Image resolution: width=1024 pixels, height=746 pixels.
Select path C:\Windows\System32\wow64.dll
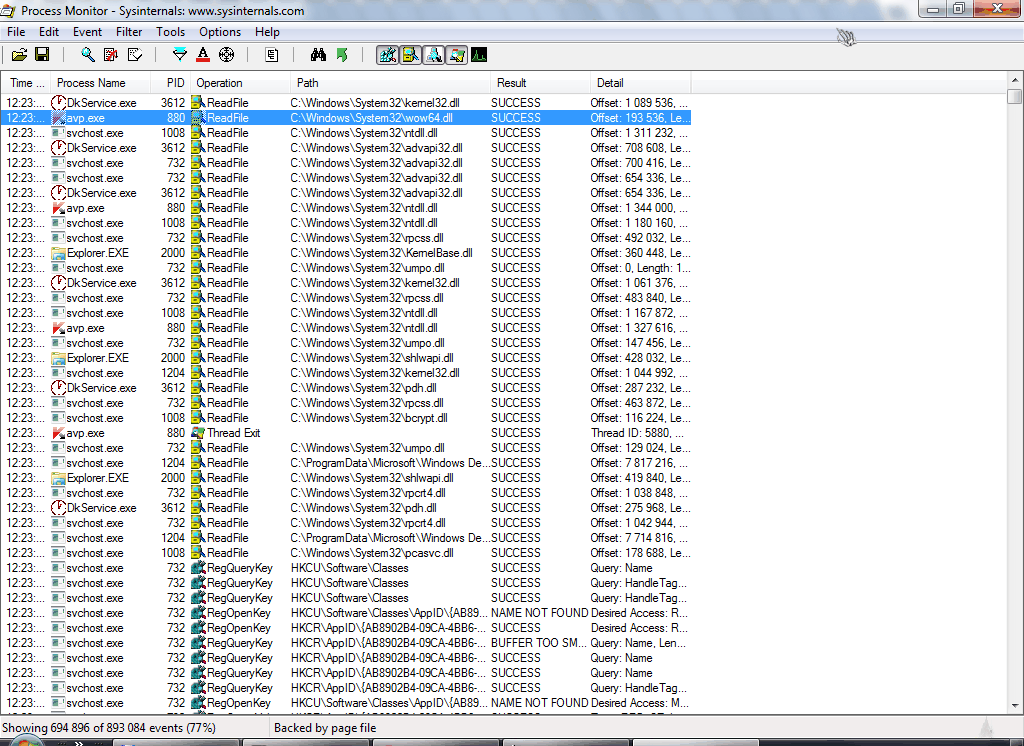pyautogui.click(x=372, y=118)
